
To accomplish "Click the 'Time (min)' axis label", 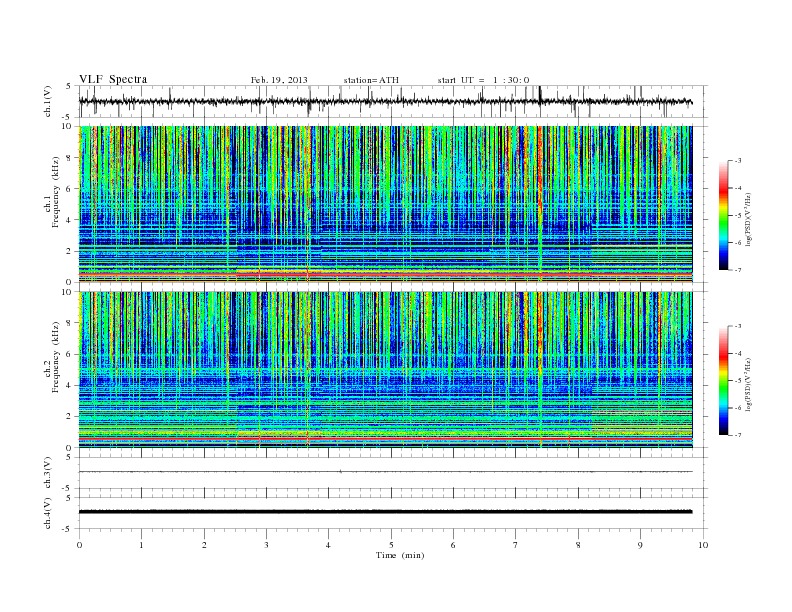I will [400, 555].
